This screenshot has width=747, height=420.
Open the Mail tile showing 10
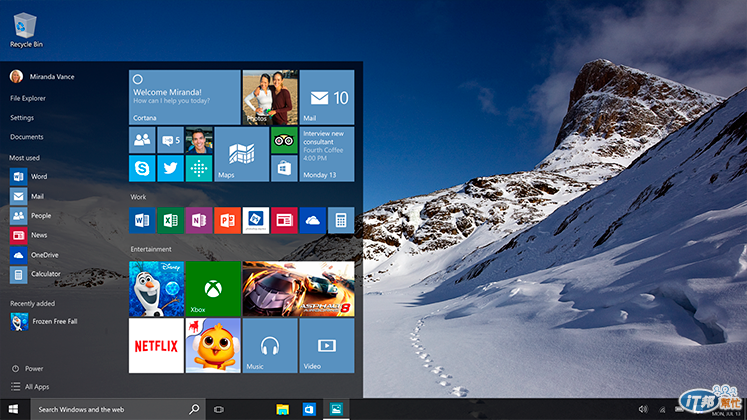[327, 97]
